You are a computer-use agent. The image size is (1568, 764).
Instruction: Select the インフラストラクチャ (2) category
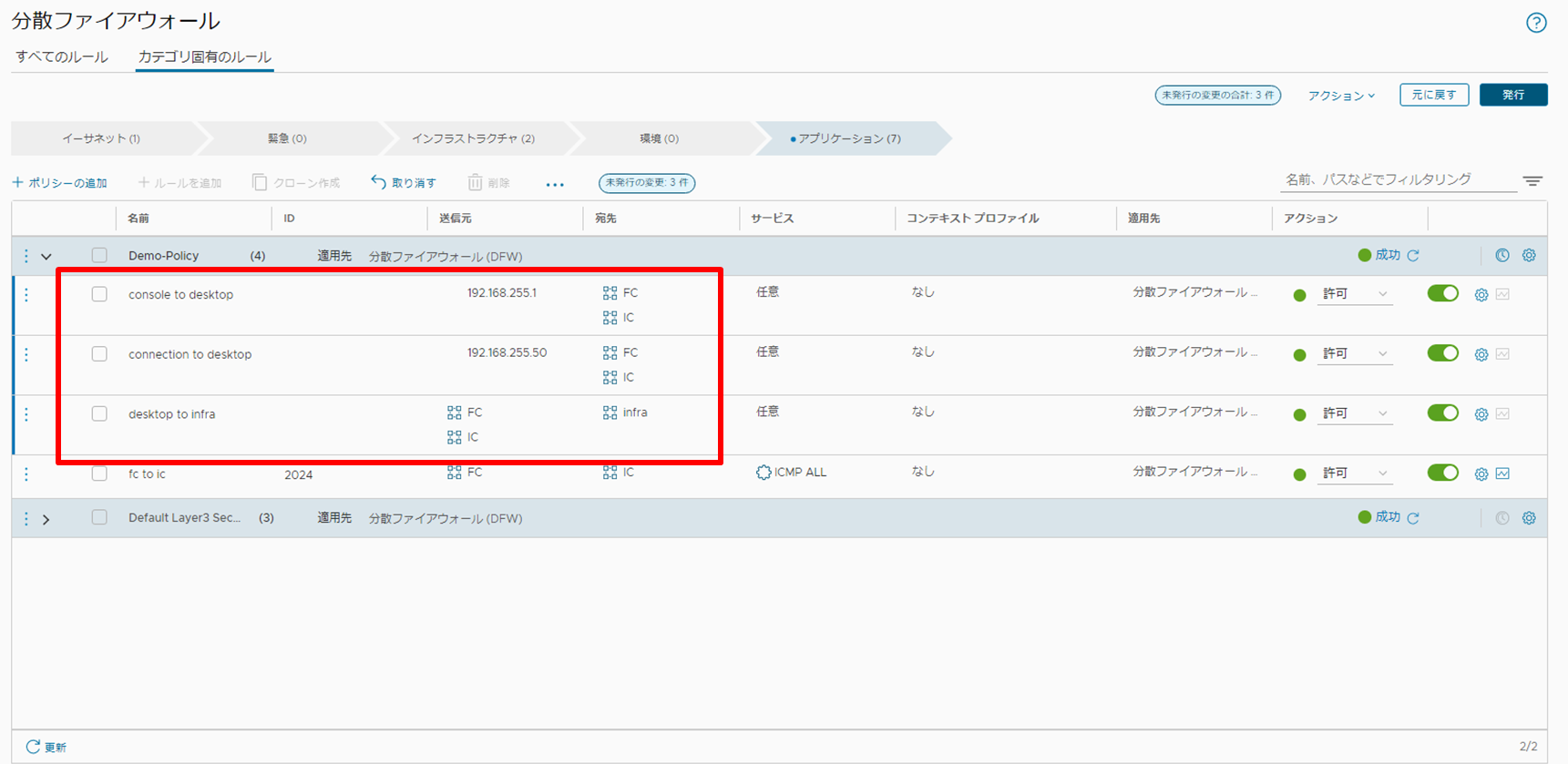(473, 138)
